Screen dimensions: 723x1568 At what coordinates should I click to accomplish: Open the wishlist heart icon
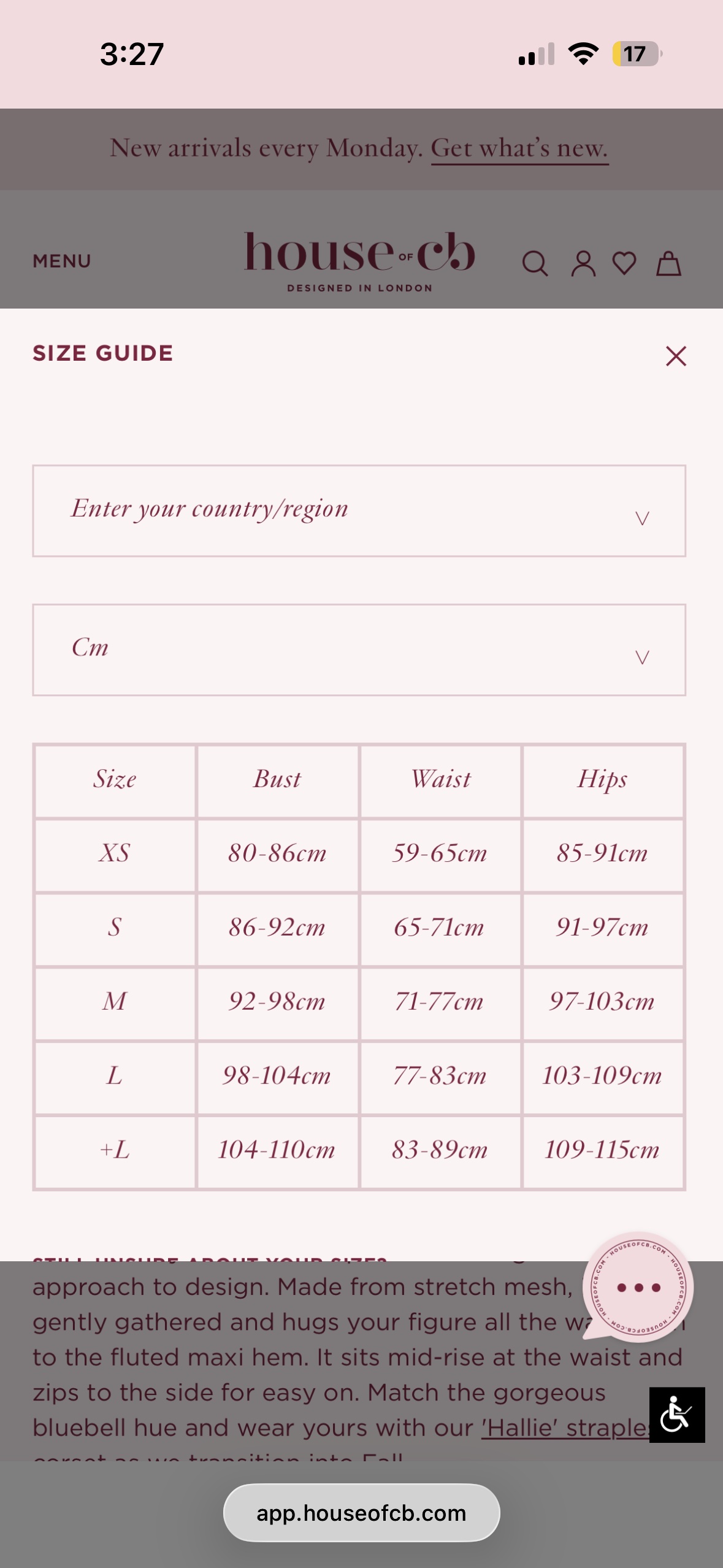click(x=624, y=264)
